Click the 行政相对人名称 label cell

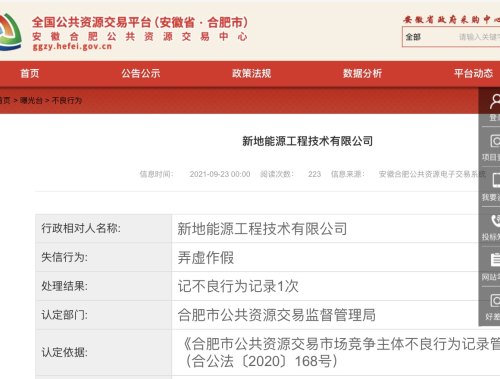click(x=104, y=228)
